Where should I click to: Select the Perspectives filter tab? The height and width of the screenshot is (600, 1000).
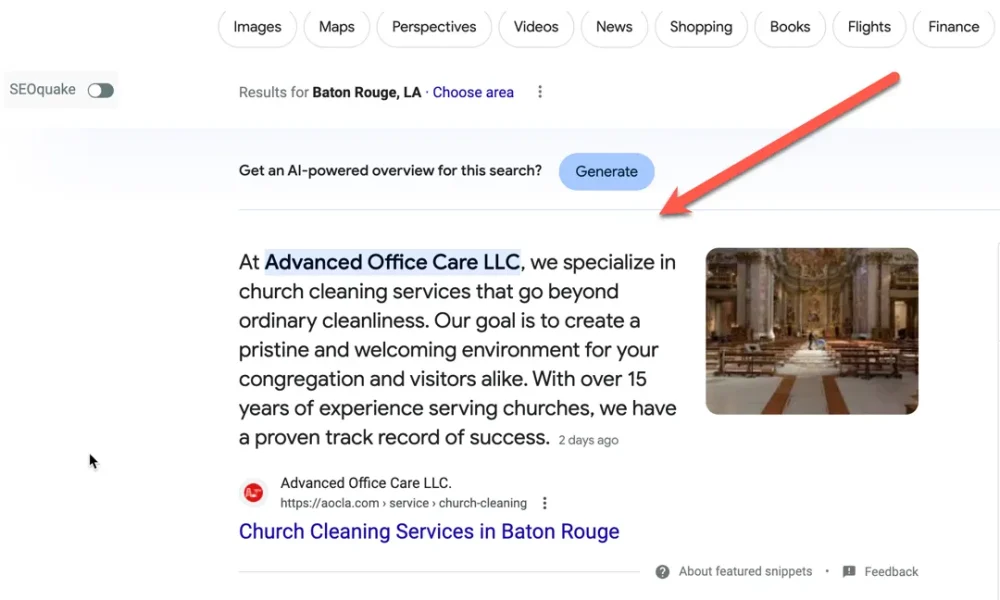click(434, 27)
